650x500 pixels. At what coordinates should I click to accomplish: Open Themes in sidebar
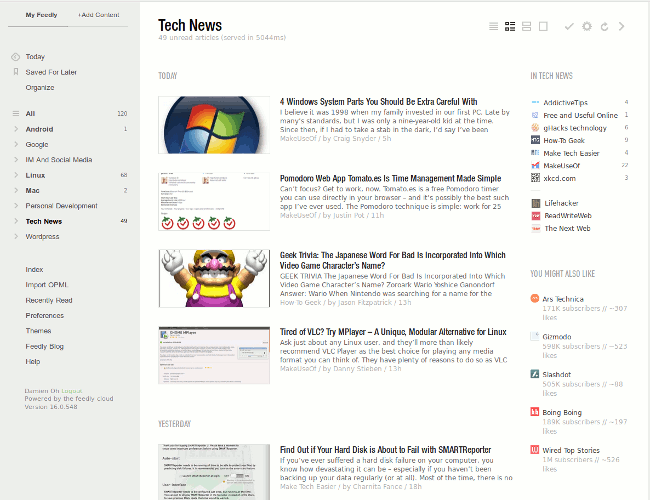[39, 331]
